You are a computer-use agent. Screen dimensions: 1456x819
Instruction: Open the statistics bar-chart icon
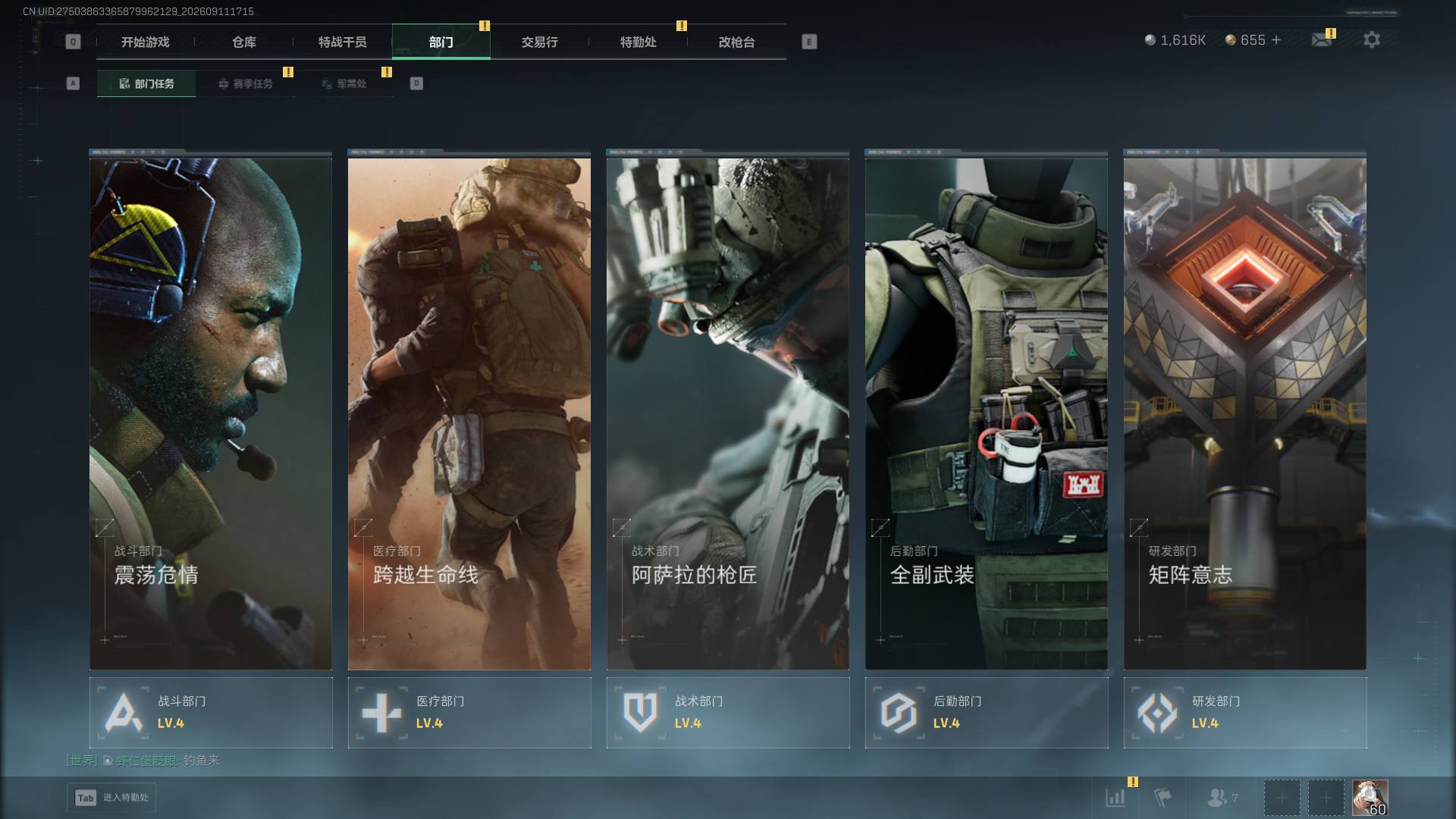(1116, 798)
